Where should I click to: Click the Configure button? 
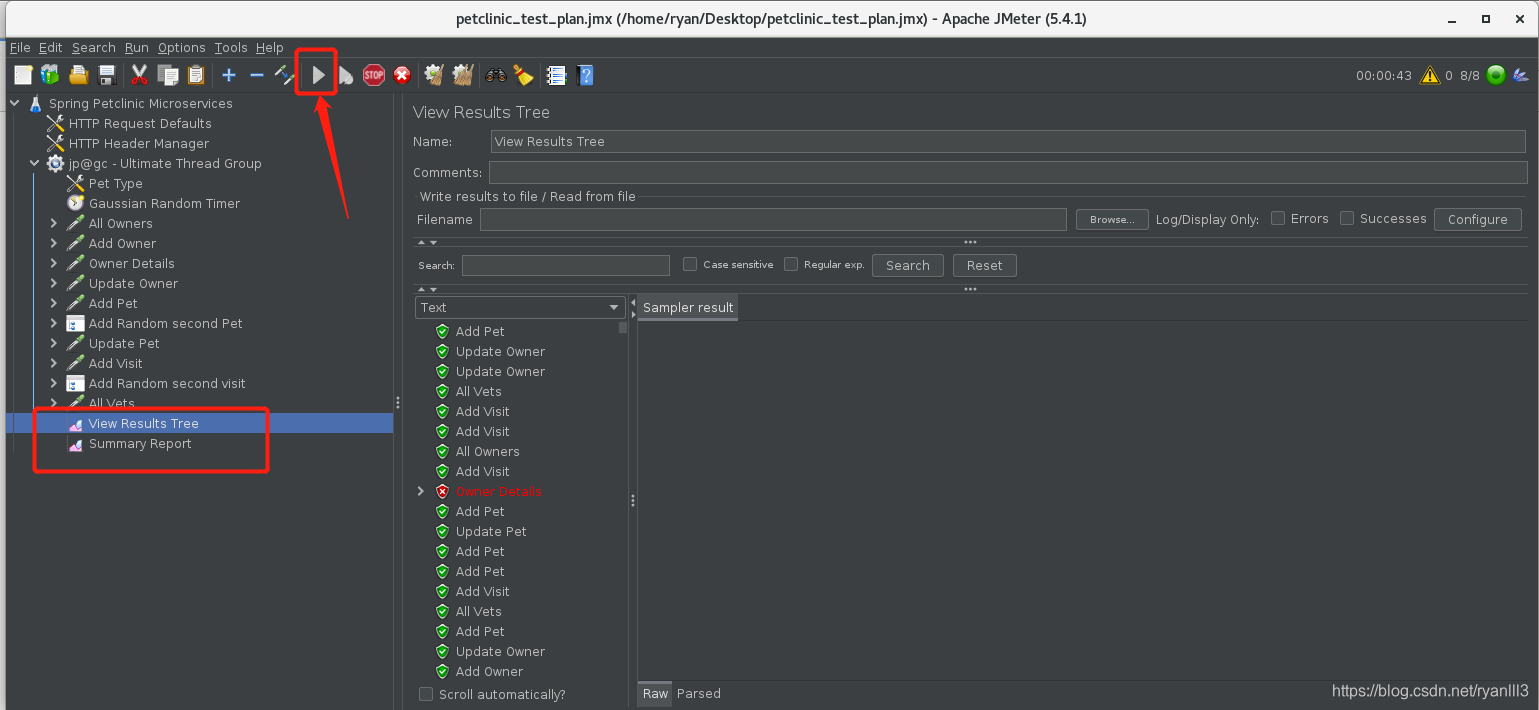1477,219
